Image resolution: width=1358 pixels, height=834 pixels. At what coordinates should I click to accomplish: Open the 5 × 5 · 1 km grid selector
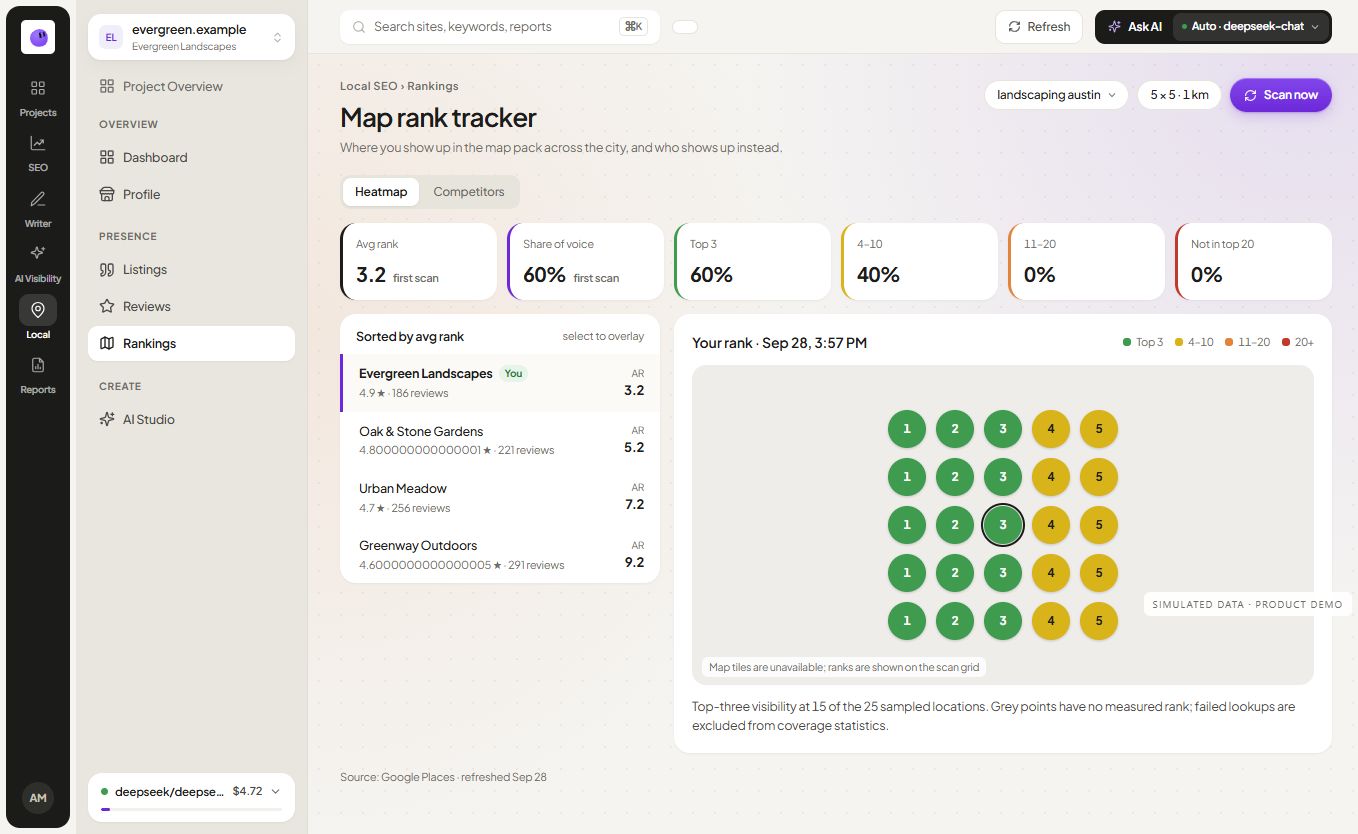tap(1179, 95)
